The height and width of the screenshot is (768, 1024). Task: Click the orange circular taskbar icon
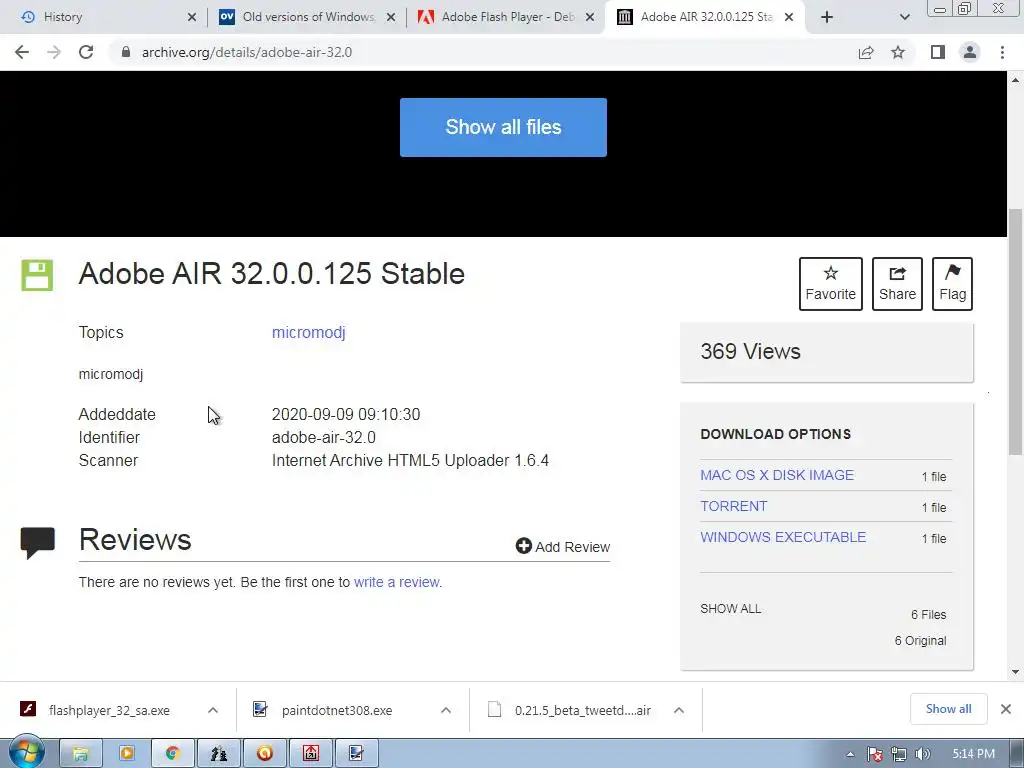[264, 754]
